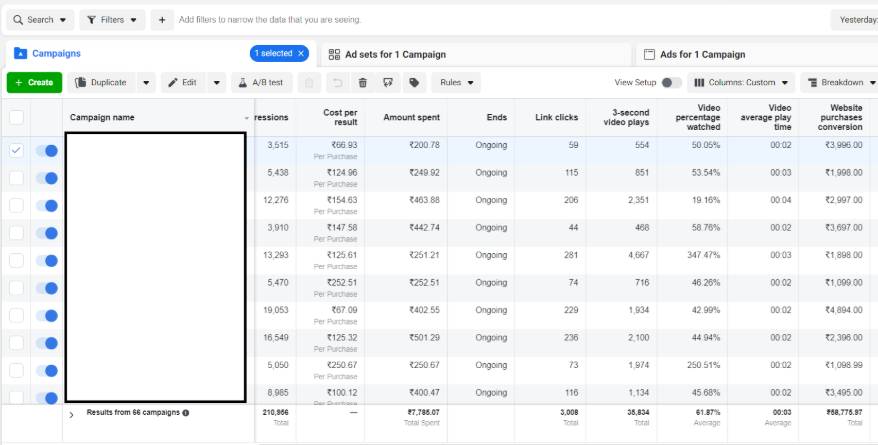This screenshot has height=445, width=878.
Task: Click the Search magnifier icon
Action: [18, 20]
